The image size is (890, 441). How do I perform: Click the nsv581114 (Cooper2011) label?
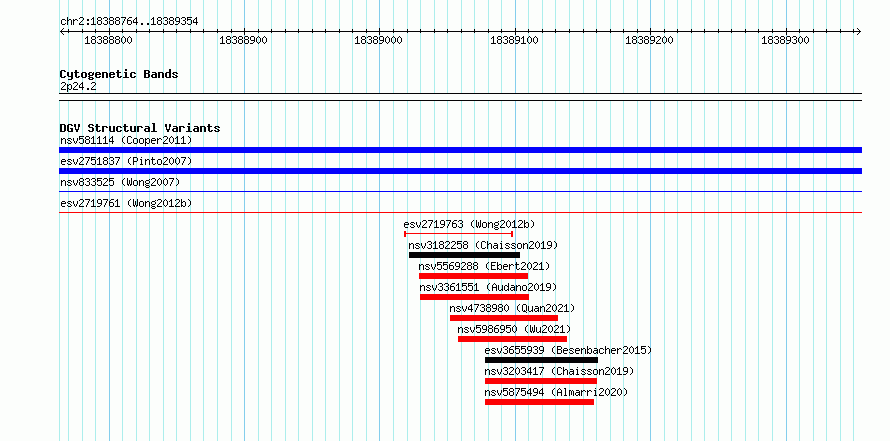point(126,140)
